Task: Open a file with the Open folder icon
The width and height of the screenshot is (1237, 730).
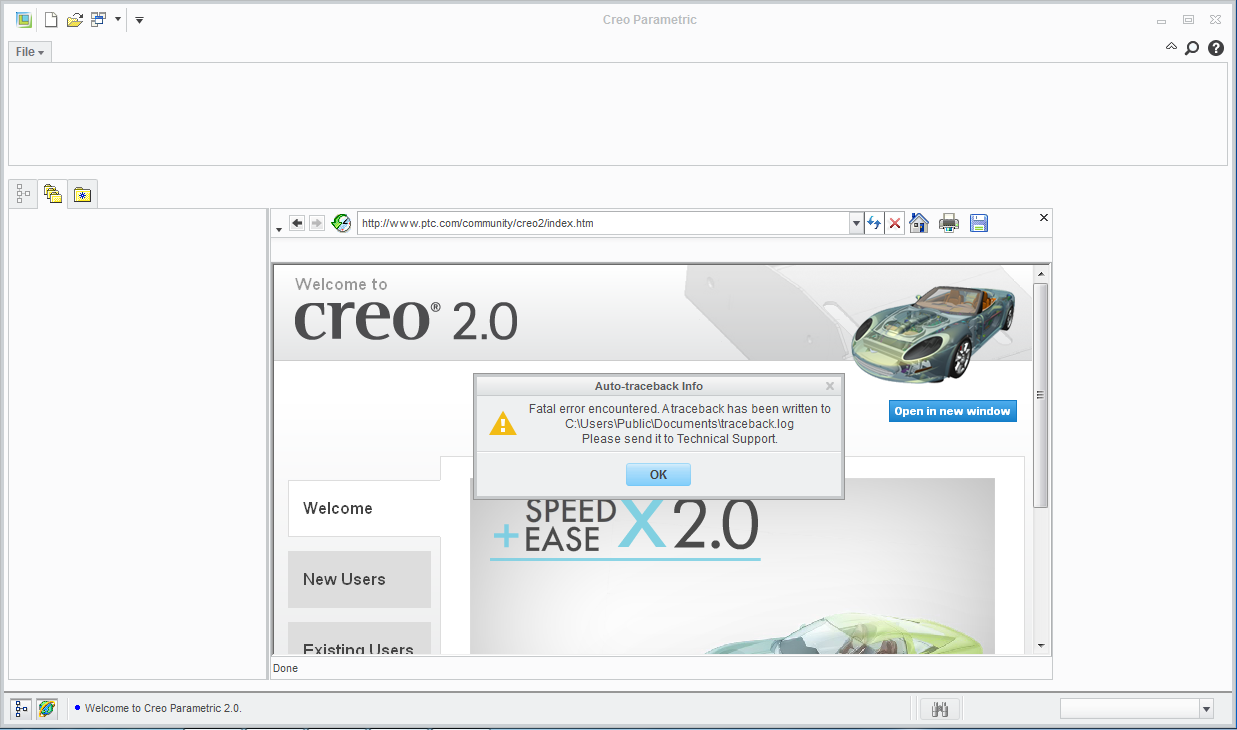Action: [74, 20]
